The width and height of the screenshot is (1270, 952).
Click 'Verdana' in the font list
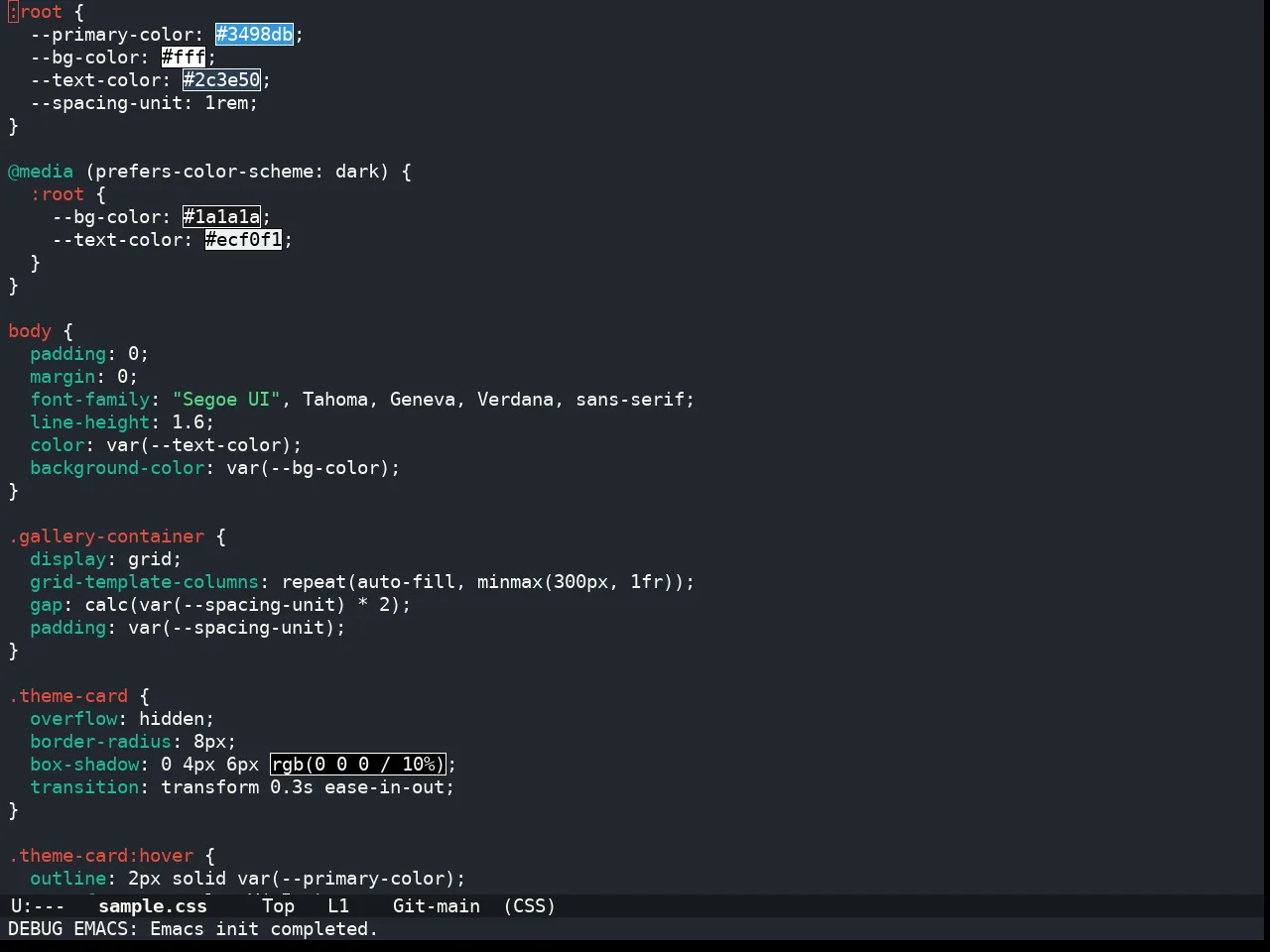(x=516, y=400)
